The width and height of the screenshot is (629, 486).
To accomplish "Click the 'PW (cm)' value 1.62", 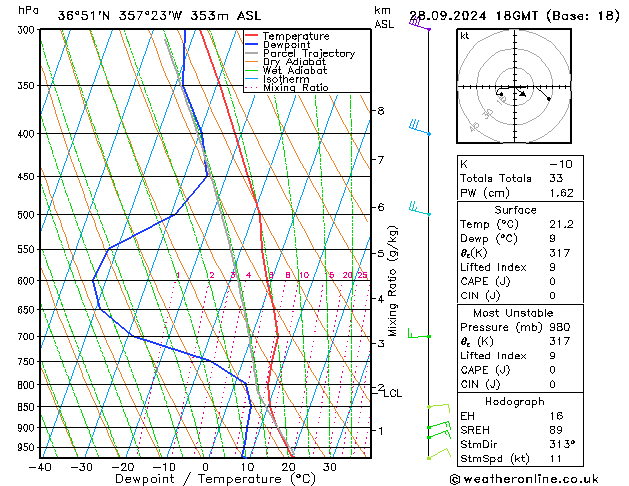I will click(561, 193).
